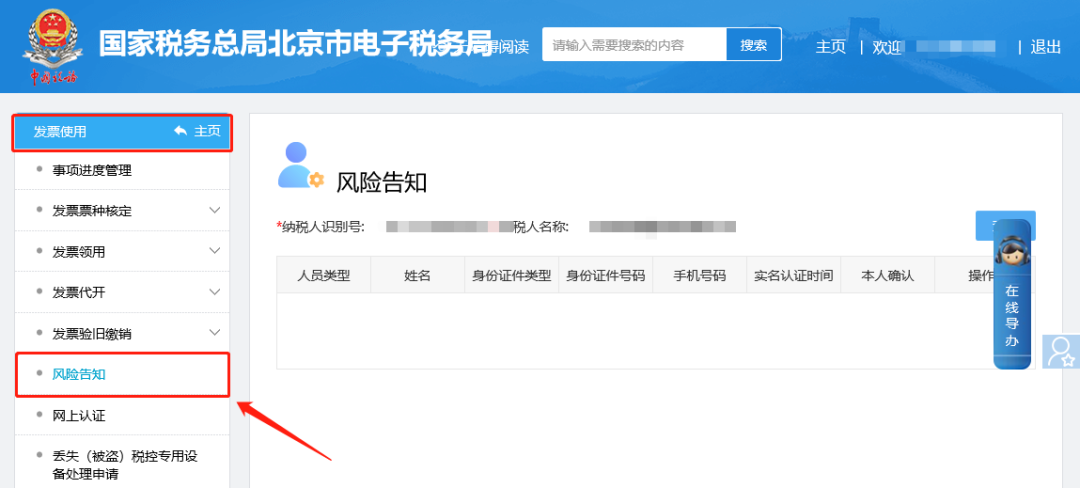Click the 本人确认 column header
The height and width of the screenshot is (488, 1080).
(887, 275)
